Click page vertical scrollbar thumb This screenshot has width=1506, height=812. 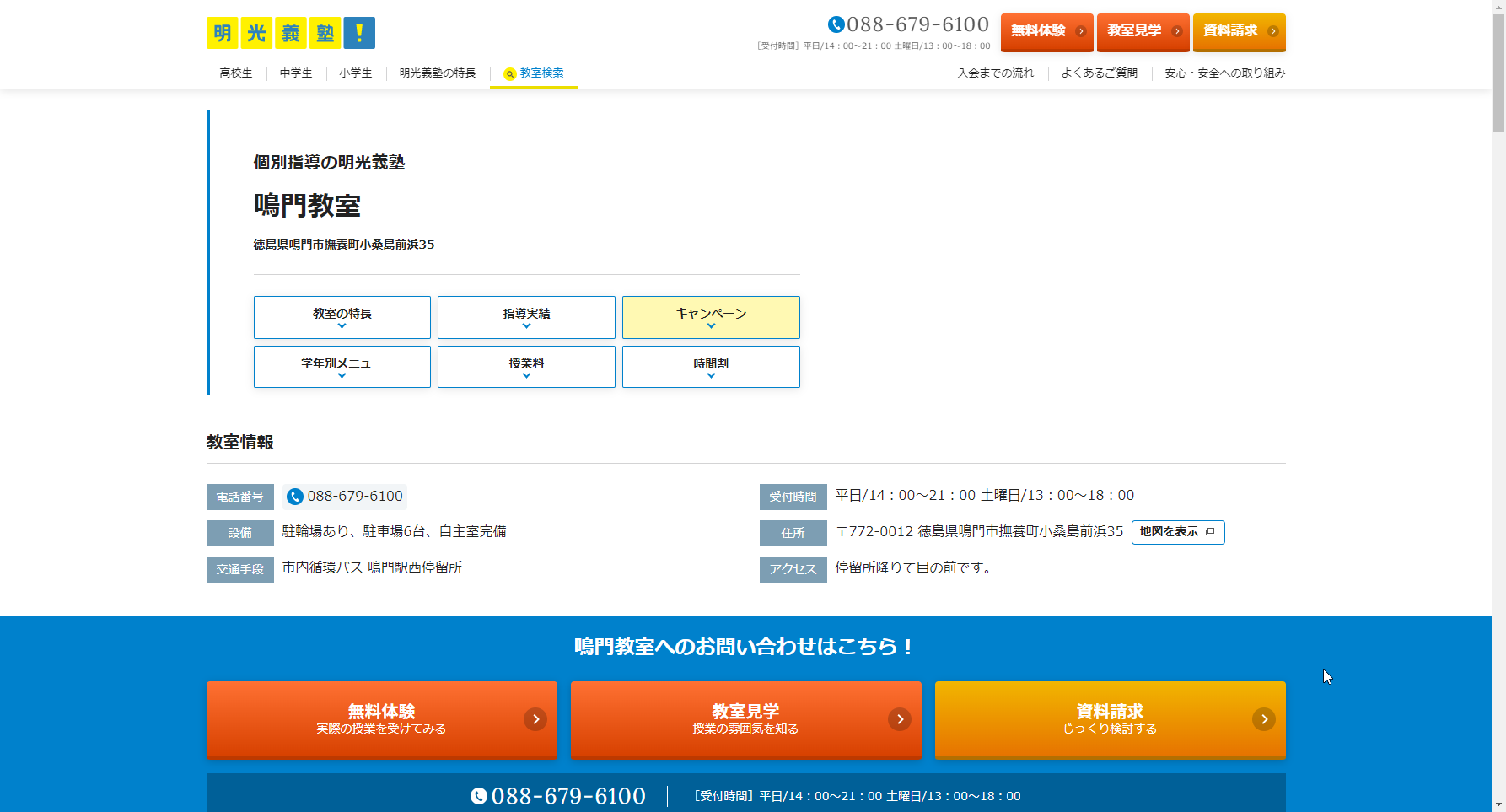(1498, 73)
